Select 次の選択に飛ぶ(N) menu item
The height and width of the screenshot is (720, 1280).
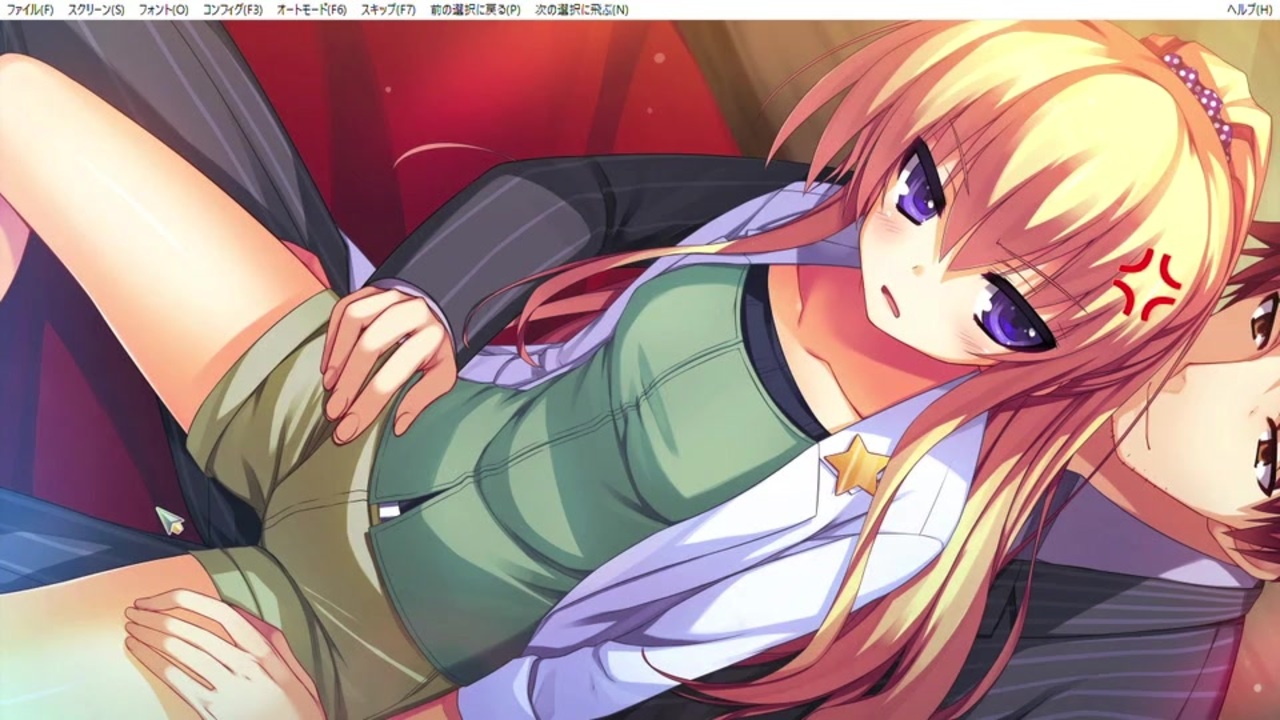(582, 10)
